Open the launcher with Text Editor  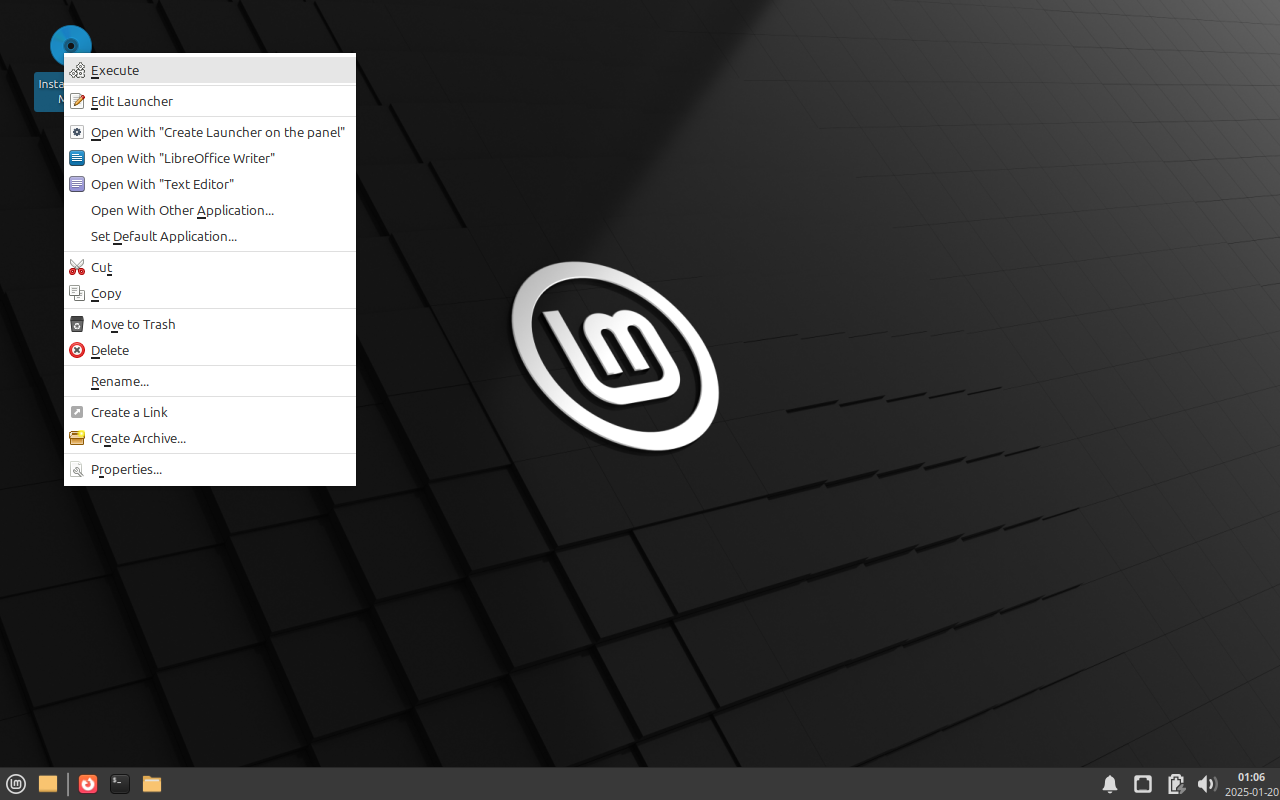click(x=210, y=184)
